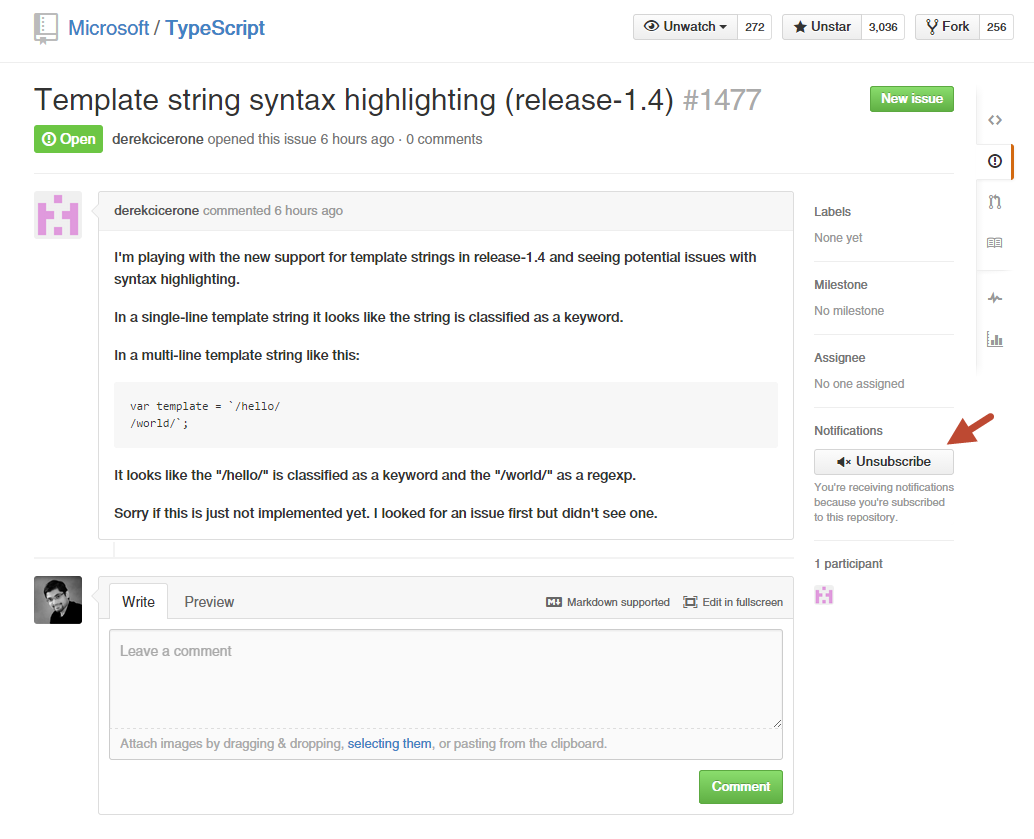Screen dimensions: 1034x839
Task: Fork the repository
Action: 947,27
